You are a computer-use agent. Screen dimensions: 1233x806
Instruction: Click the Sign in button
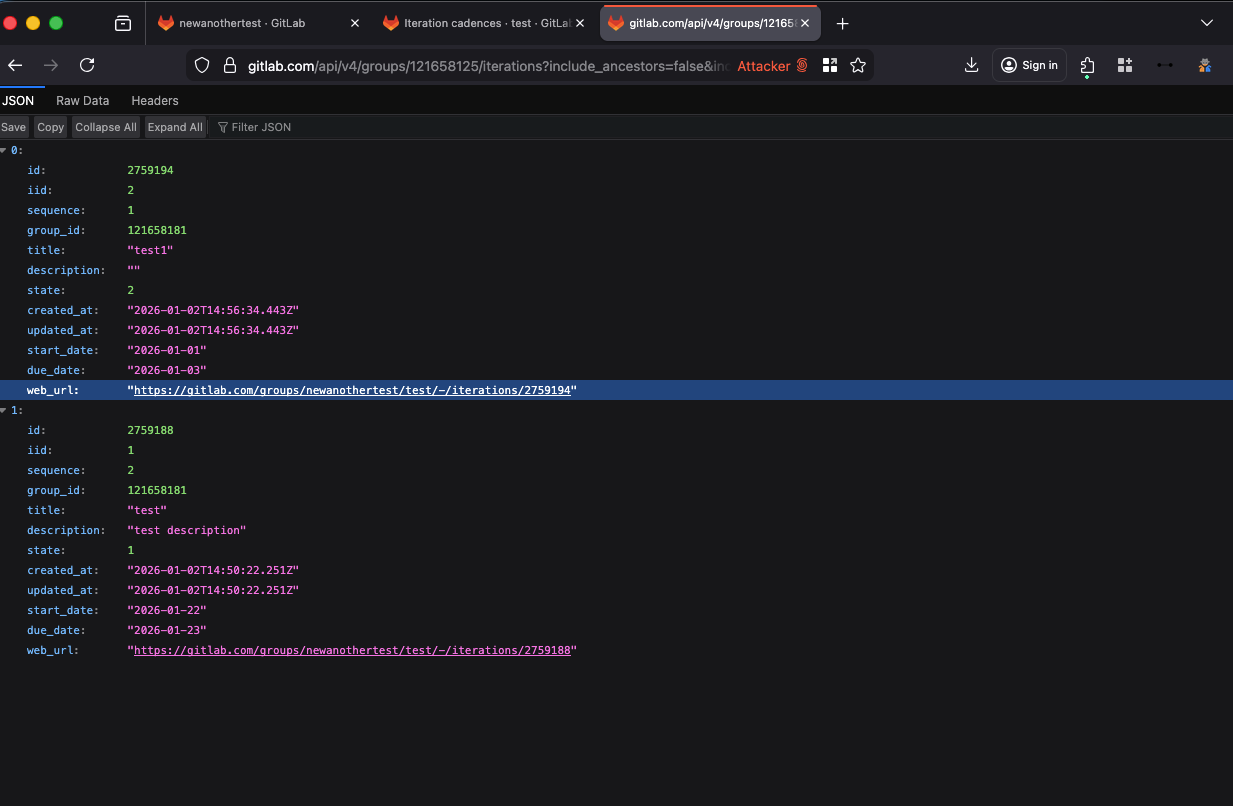[1029, 65]
